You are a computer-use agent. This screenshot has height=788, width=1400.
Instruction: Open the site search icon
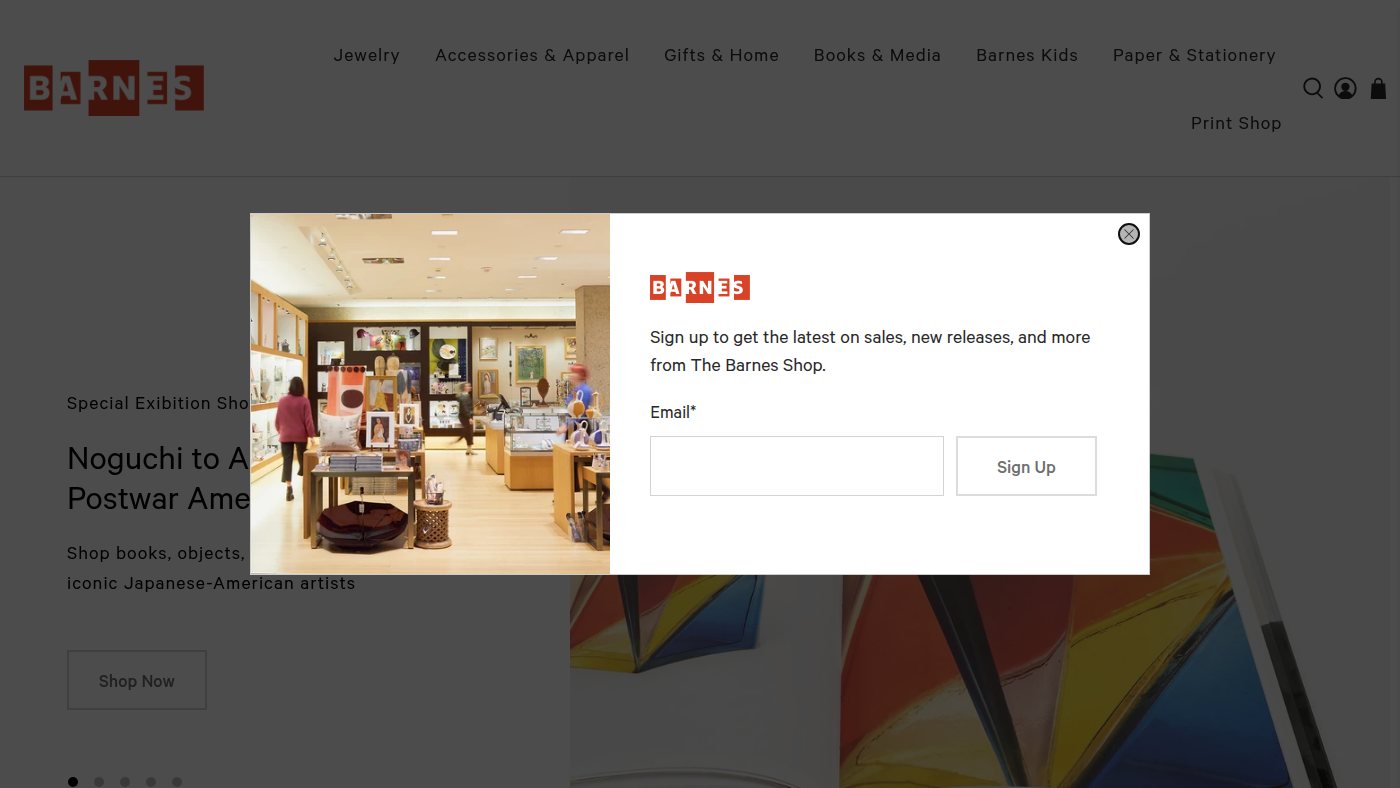[1313, 88]
